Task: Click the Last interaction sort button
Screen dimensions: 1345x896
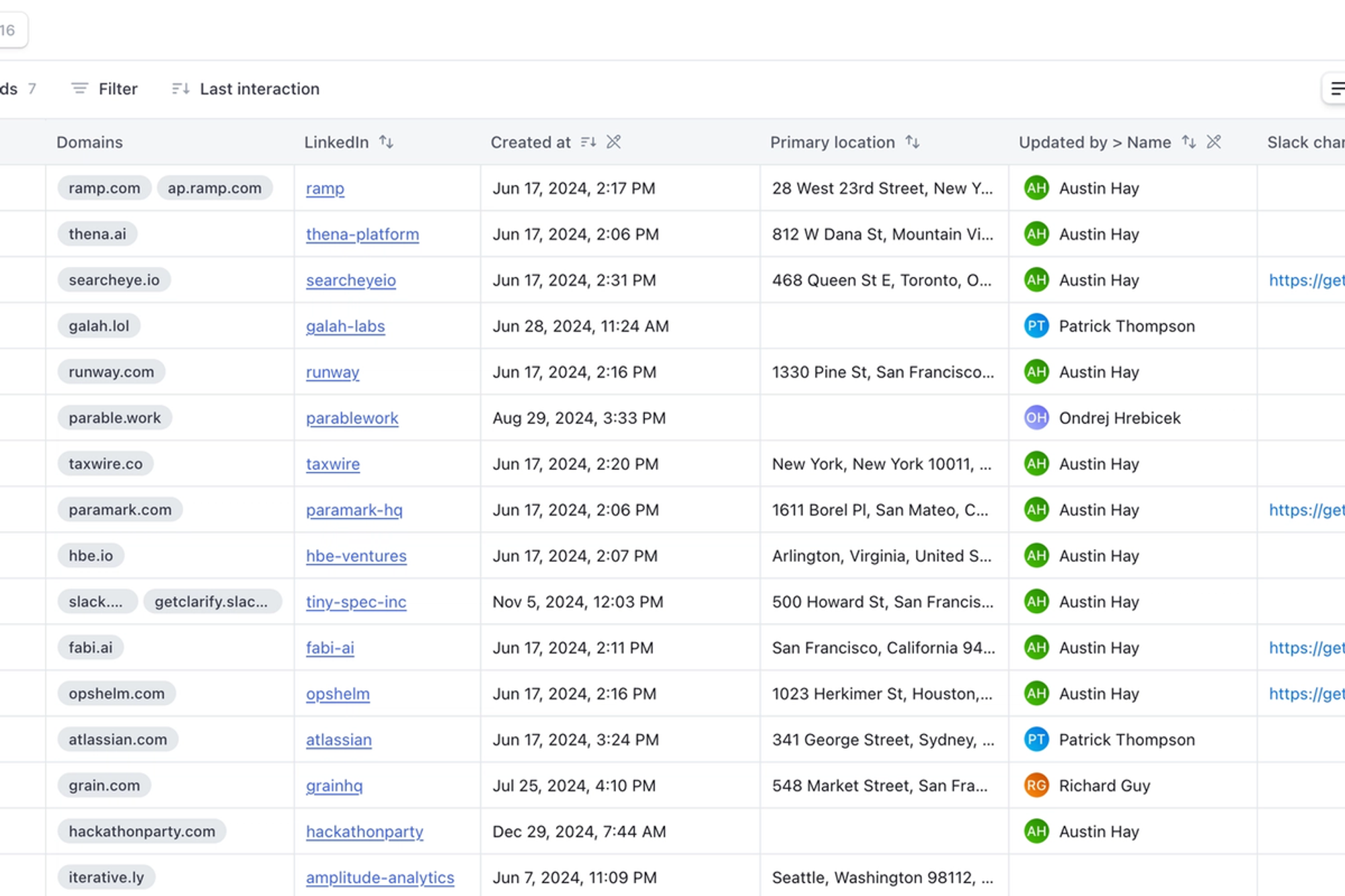Action: (245, 89)
